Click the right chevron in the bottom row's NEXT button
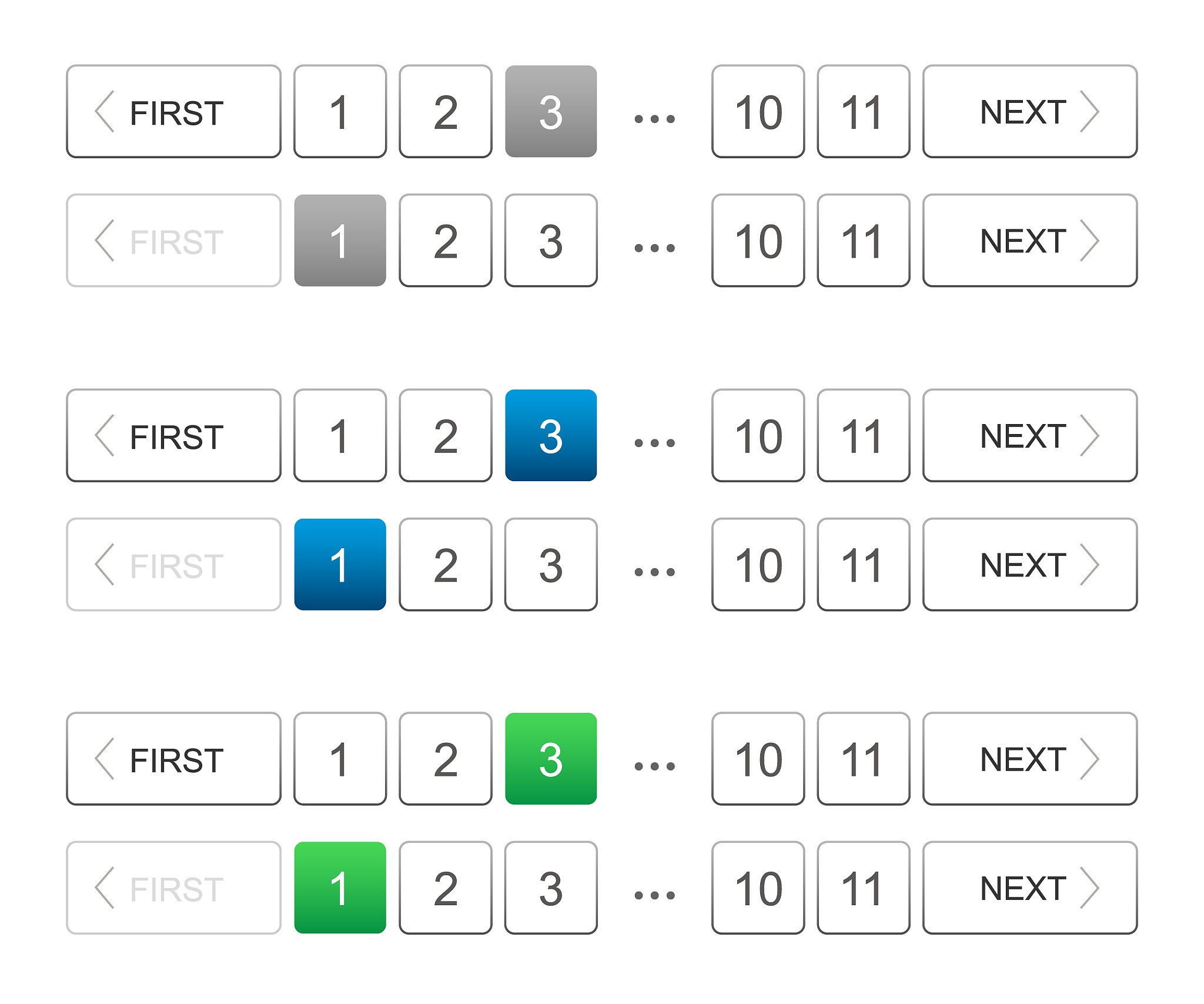The height and width of the screenshot is (1004, 1204). point(1089,888)
